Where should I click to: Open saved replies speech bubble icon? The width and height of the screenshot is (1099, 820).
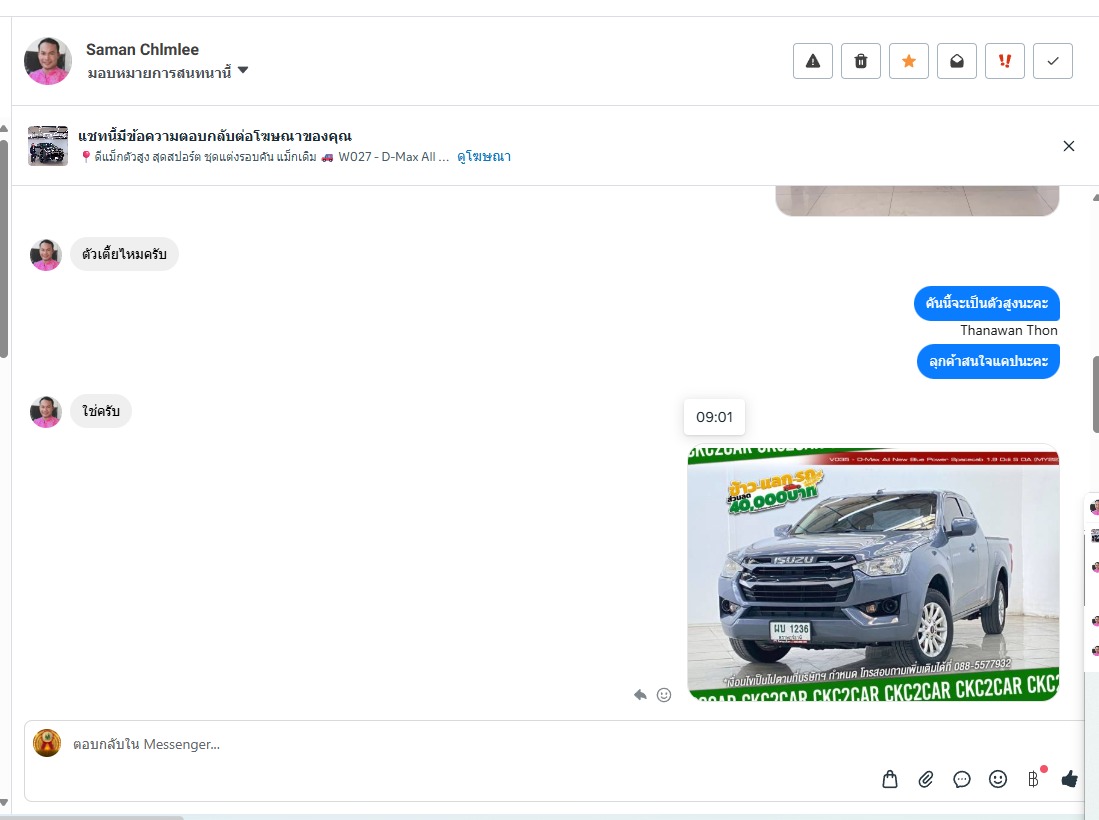click(x=962, y=779)
